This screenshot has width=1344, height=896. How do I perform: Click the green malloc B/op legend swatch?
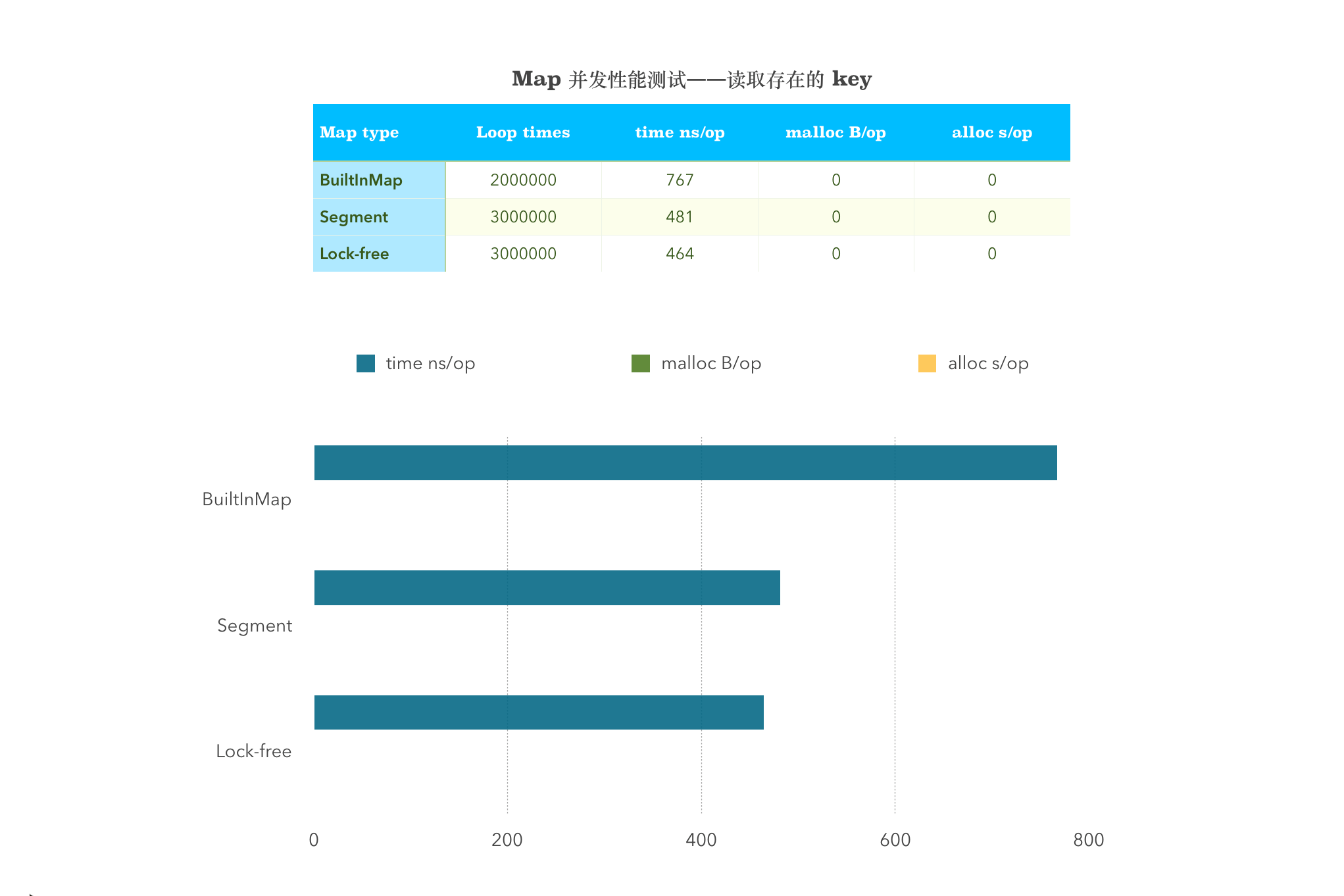[640, 363]
